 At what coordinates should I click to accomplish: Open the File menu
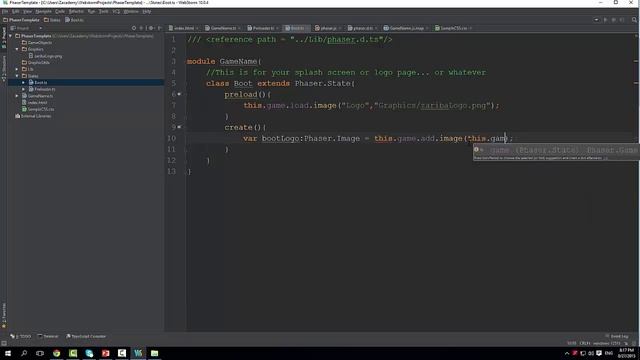[5, 11]
